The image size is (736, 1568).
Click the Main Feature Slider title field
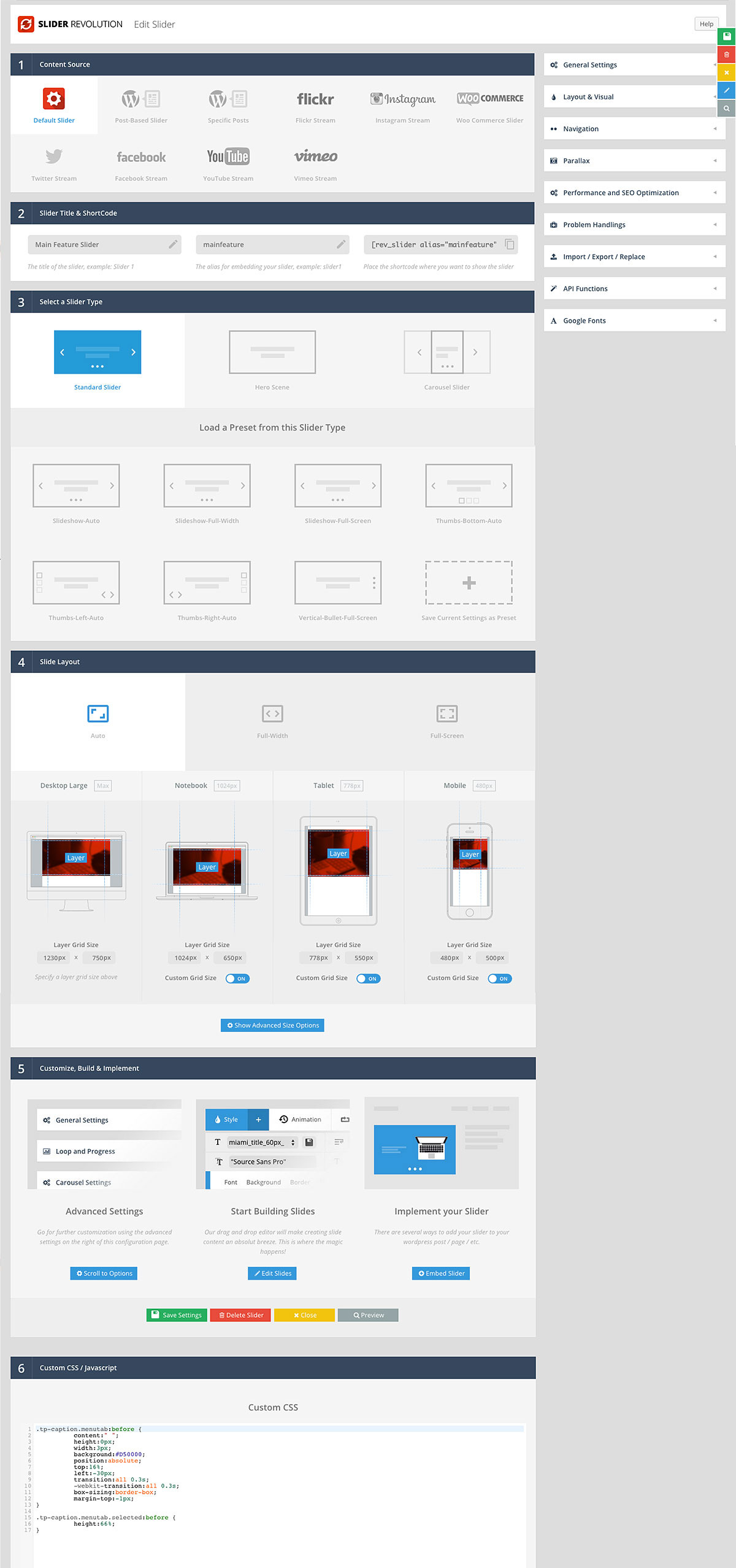click(x=104, y=244)
